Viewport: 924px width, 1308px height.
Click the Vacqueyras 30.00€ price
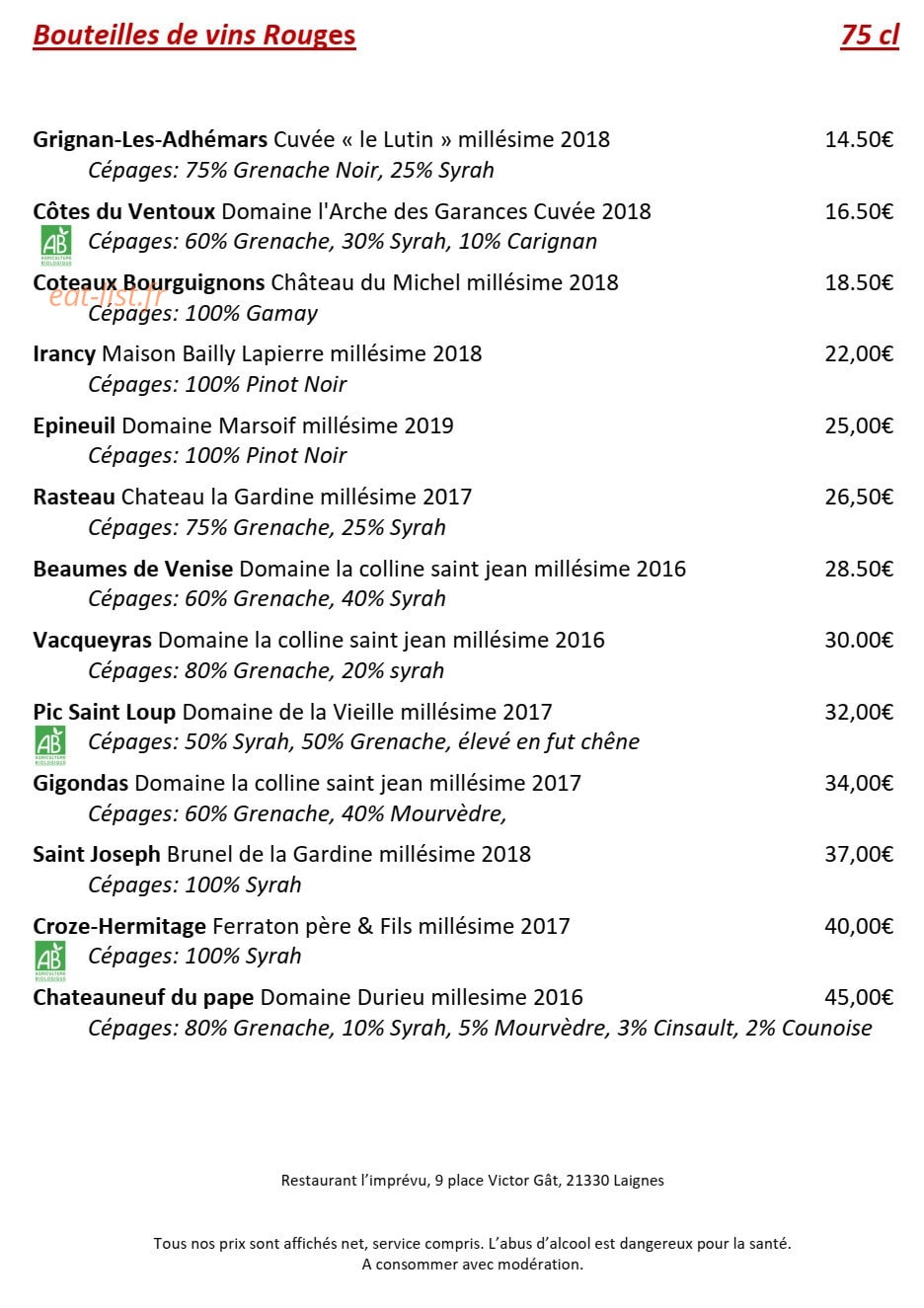coord(859,640)
